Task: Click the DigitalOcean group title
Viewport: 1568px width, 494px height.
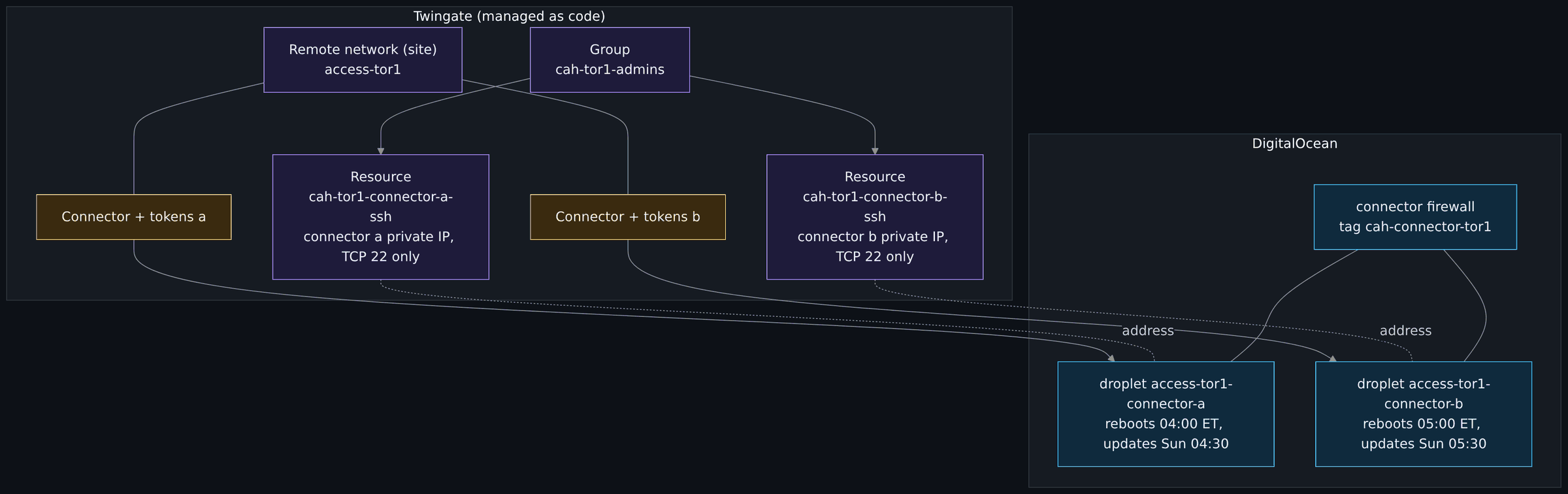Action: tap(1295, 144)
